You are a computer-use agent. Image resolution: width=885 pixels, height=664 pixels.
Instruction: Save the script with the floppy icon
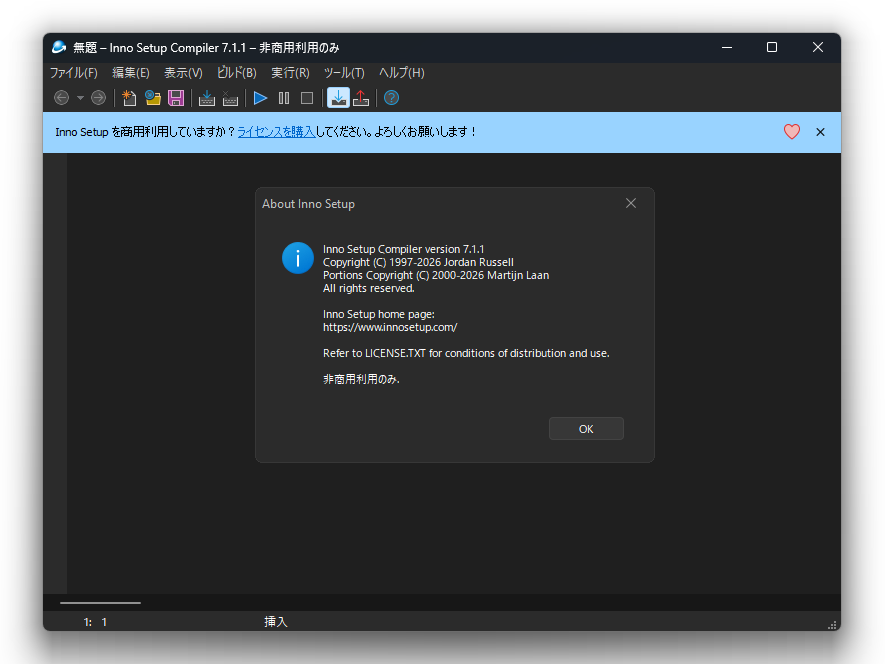coord(176,98)
